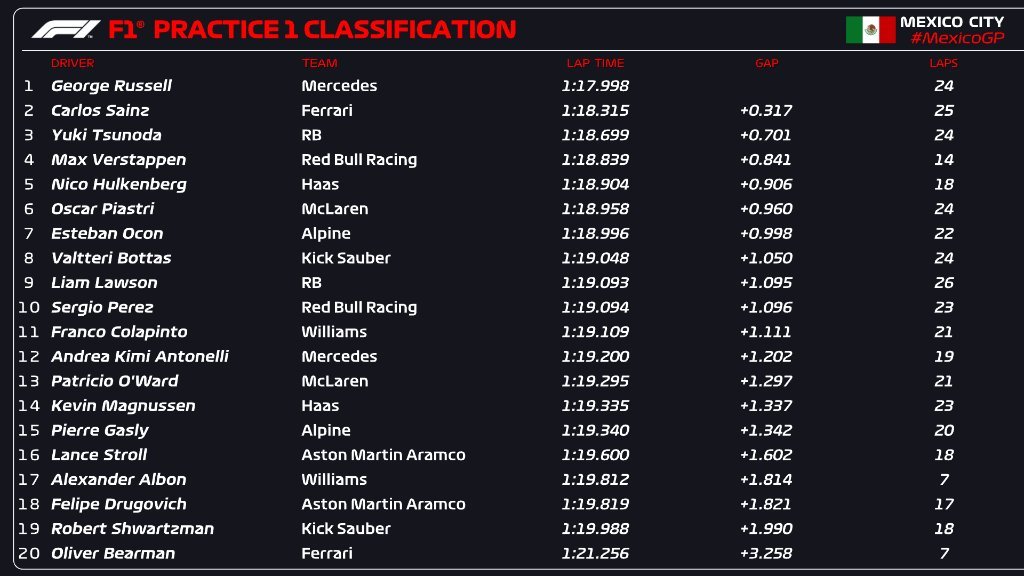
Task: Click the Practice 1 Classification title
Action: pyautogui.click(x=312, y=30)
